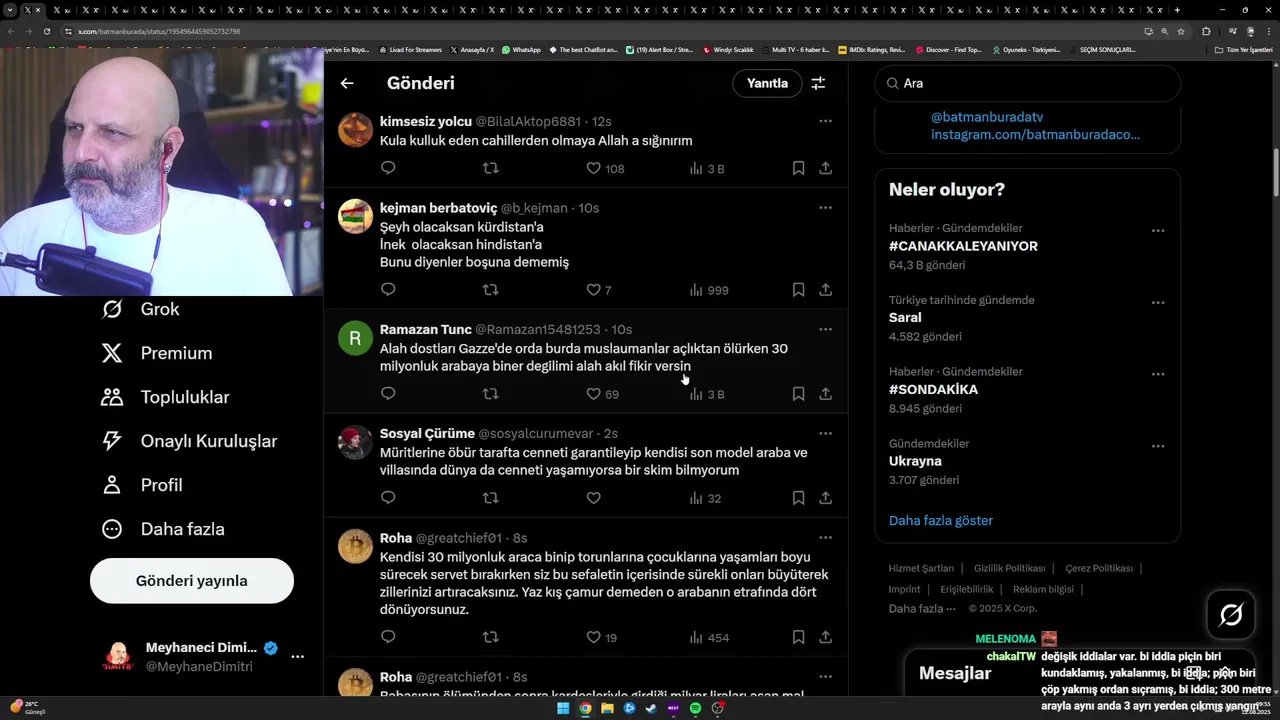This screenshot has width=1280, height=720.
Task: Go to Profil in the sidebar
Action: pyautogui.click(x=142, y=485)
